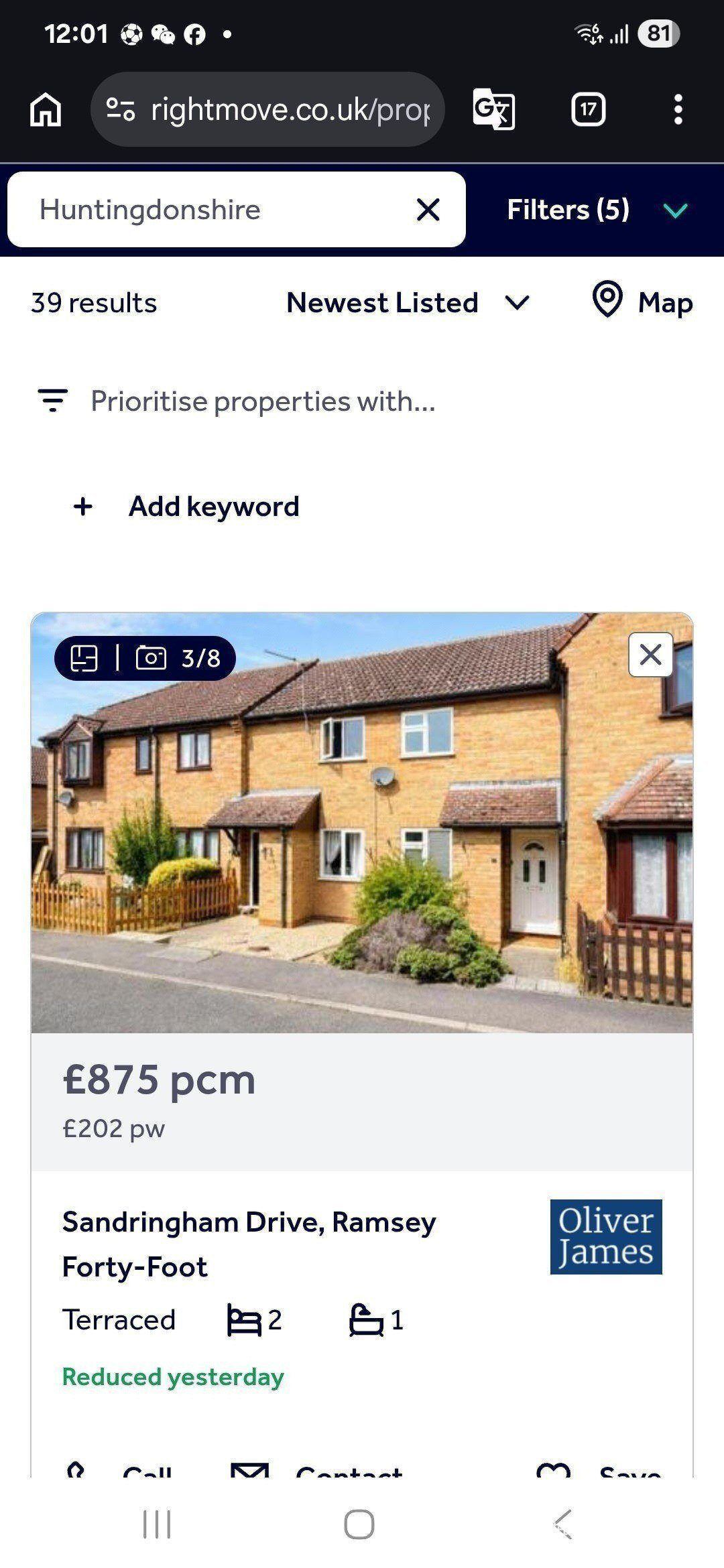Screen dimensions: 724x1568
Task: Clear the Huntingdonshire search with X
Action: click(x=428, y=210)
